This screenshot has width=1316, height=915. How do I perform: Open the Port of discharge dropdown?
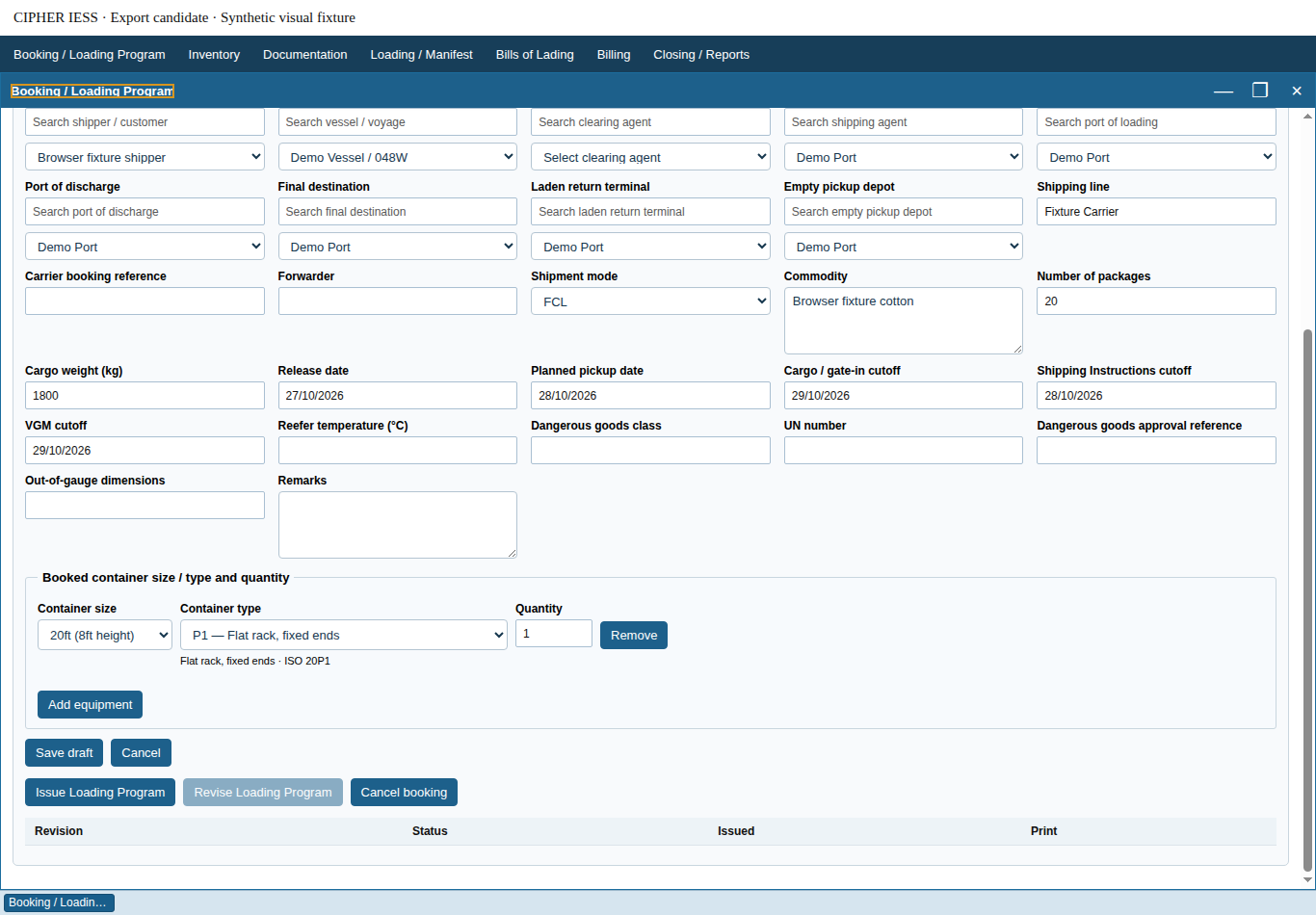click(145, 247)
